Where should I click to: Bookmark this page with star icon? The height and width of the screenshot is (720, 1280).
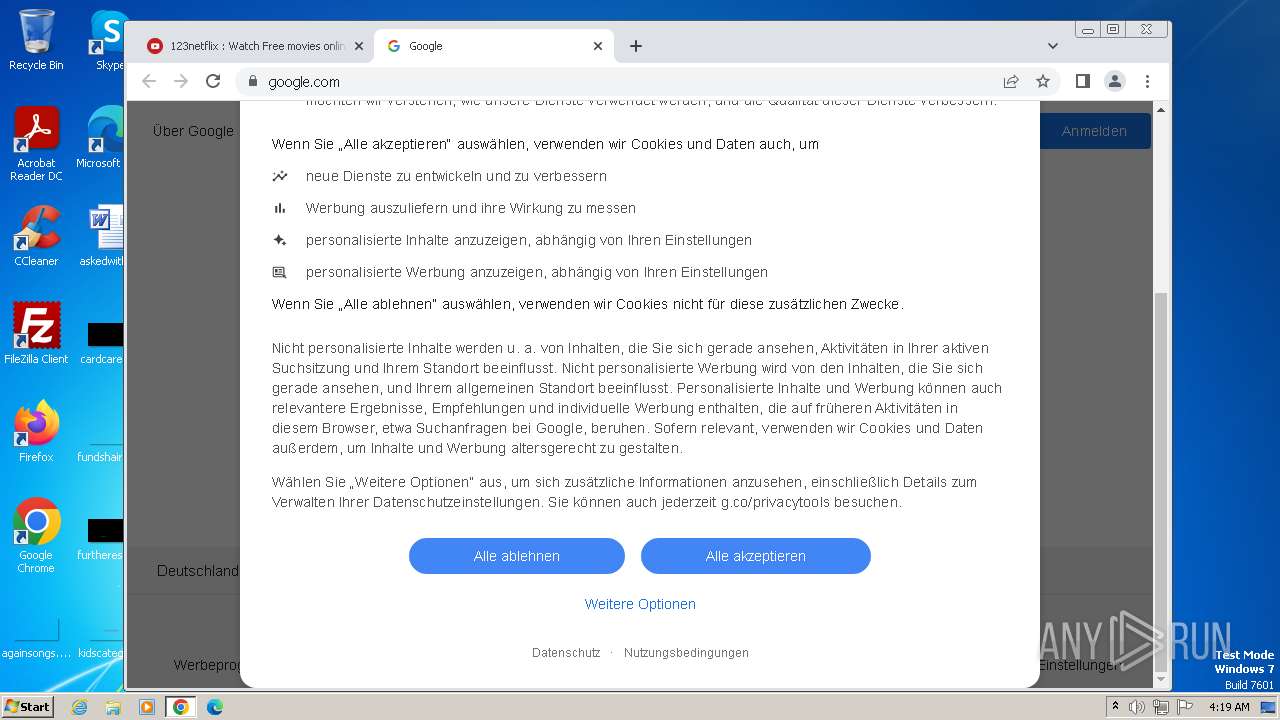[1043, 82]
